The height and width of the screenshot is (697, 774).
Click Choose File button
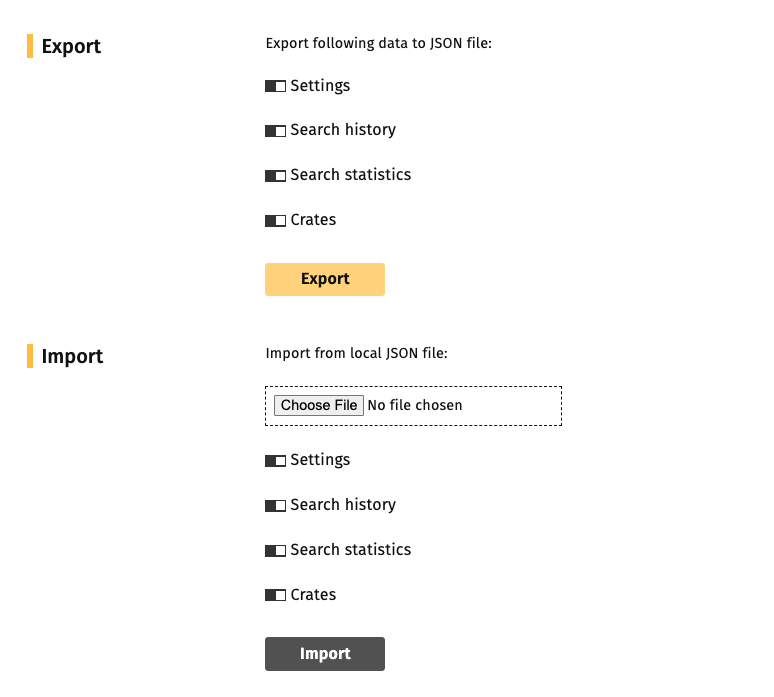(319, 405)
